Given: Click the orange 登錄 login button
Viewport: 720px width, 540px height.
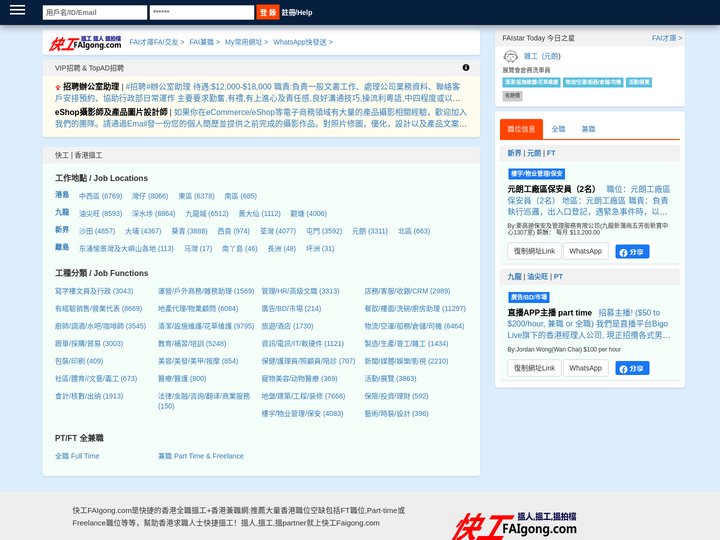Looking at the screenshot, I should [268, 12].
